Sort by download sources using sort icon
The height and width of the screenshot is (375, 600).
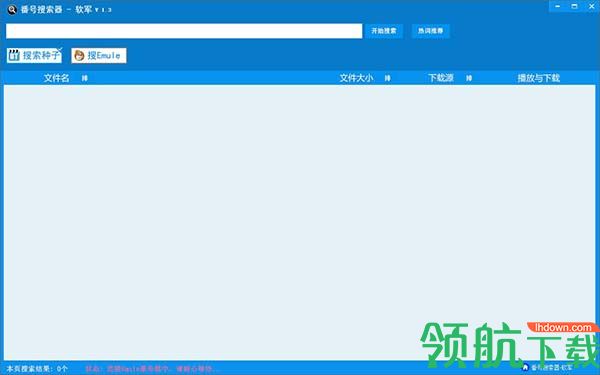(469, 78)
